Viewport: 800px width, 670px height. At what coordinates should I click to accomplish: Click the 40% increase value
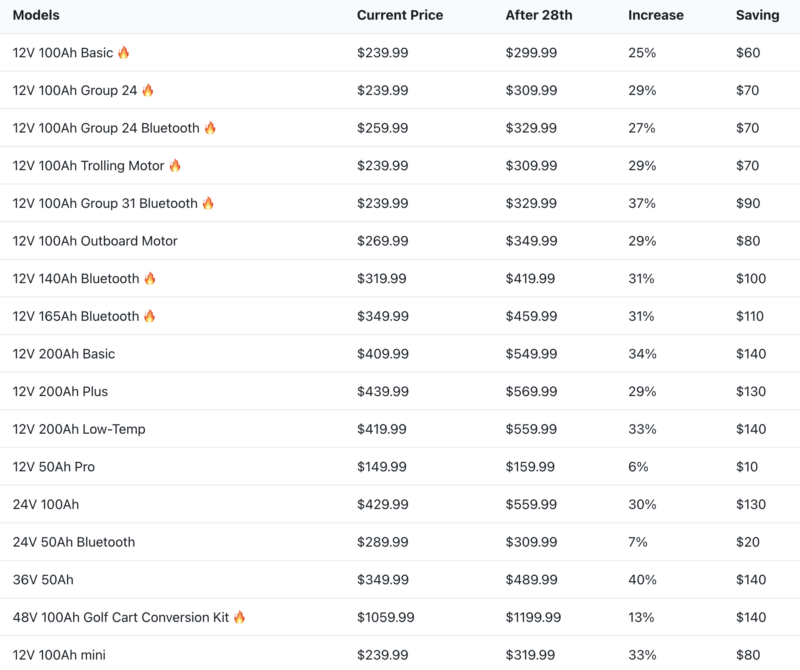click(x=642, y=580)
